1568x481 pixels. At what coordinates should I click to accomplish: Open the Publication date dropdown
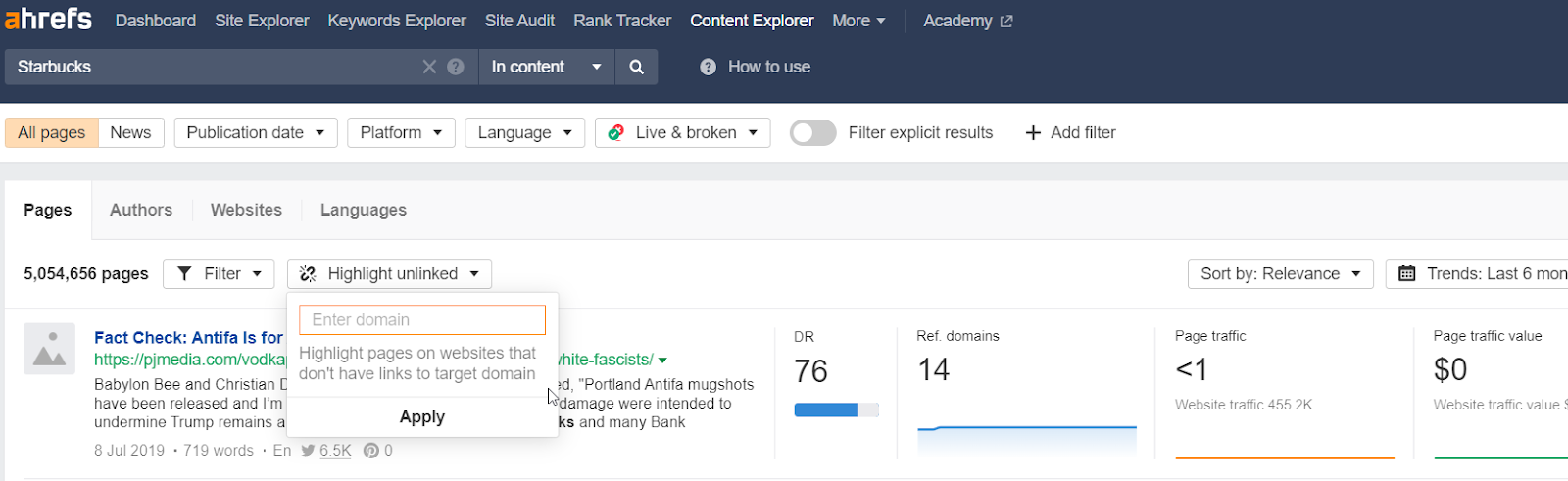256,132
